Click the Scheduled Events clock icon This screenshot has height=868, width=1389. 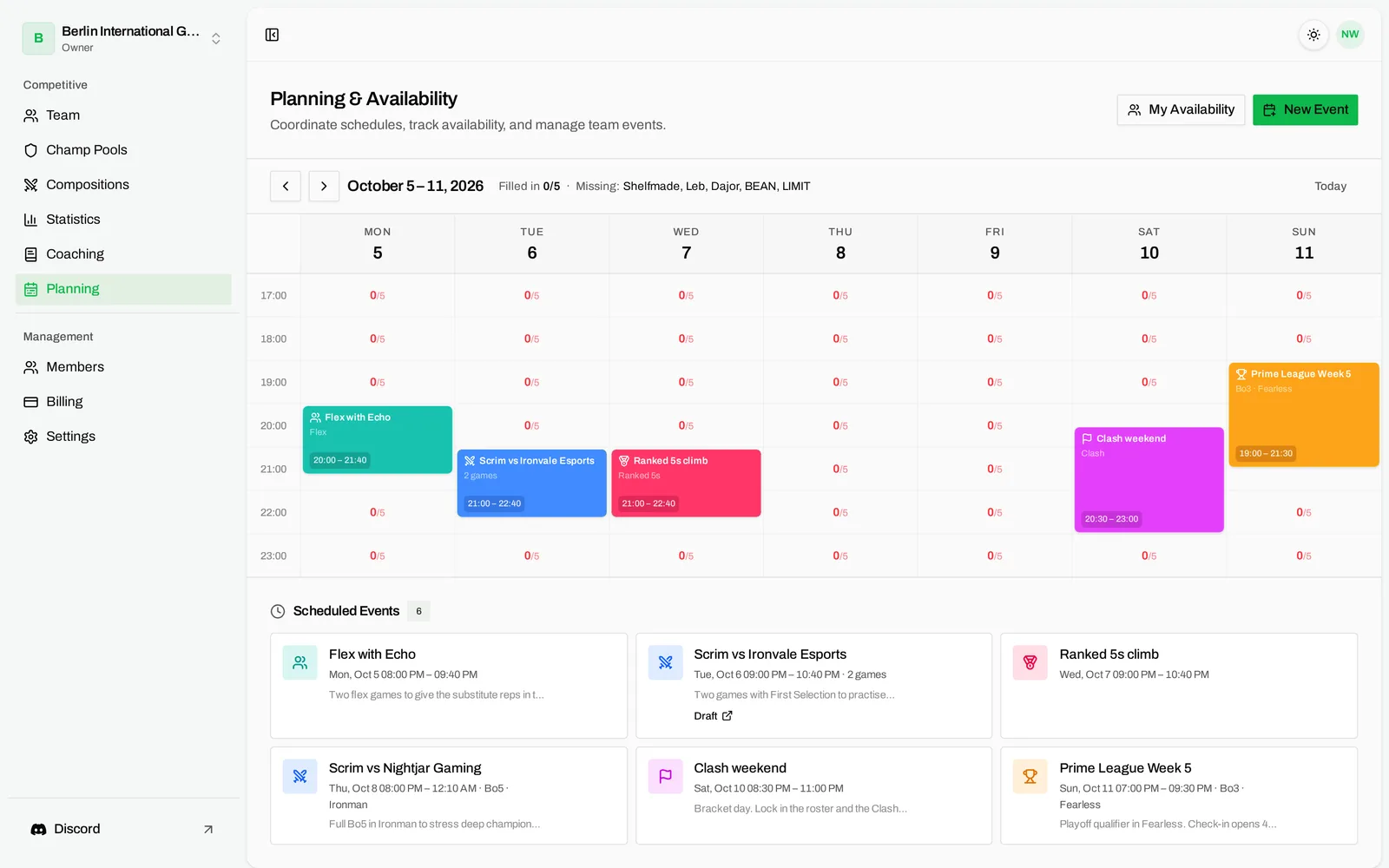(278, 611)
